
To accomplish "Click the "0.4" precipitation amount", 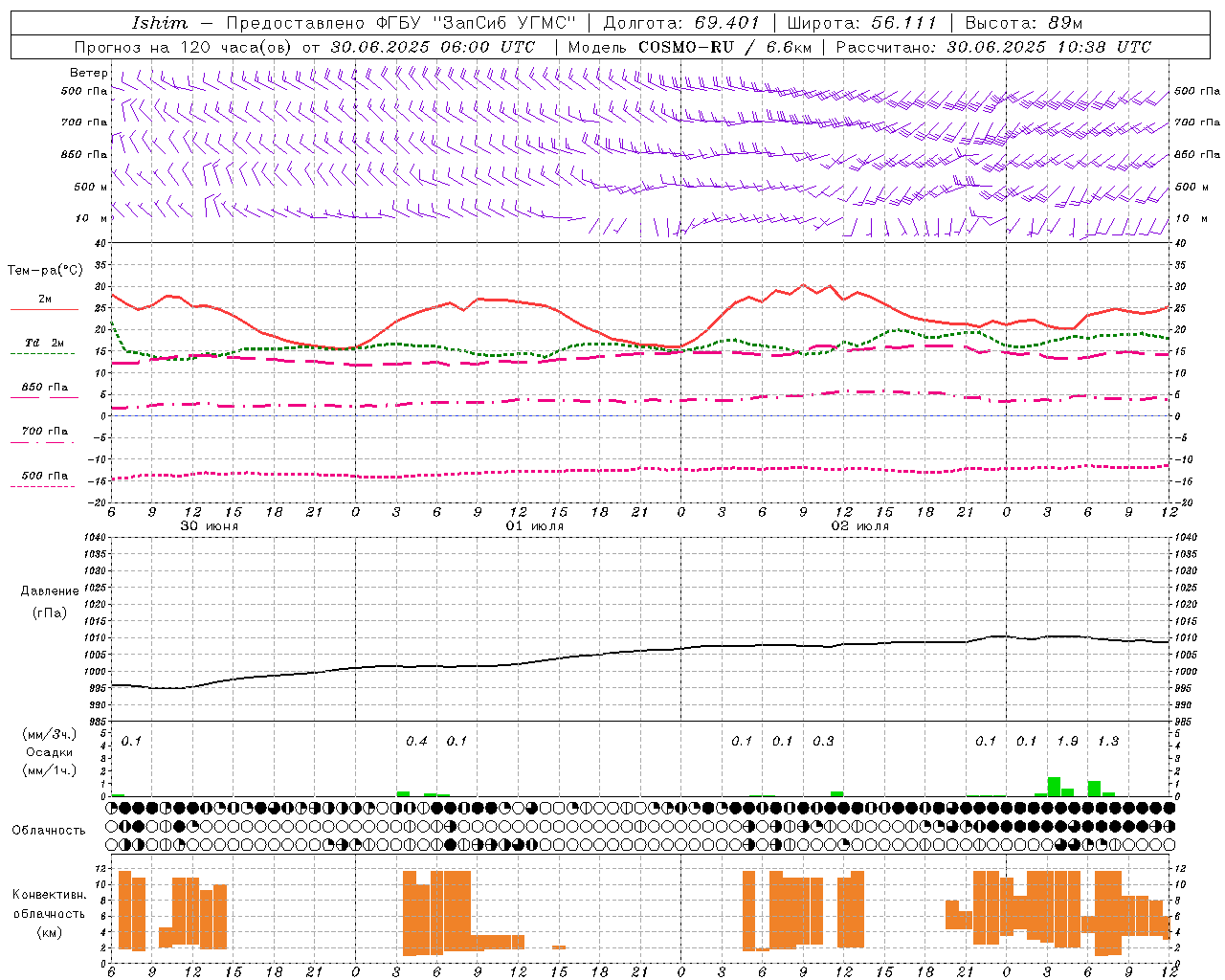I will point(416,741).
